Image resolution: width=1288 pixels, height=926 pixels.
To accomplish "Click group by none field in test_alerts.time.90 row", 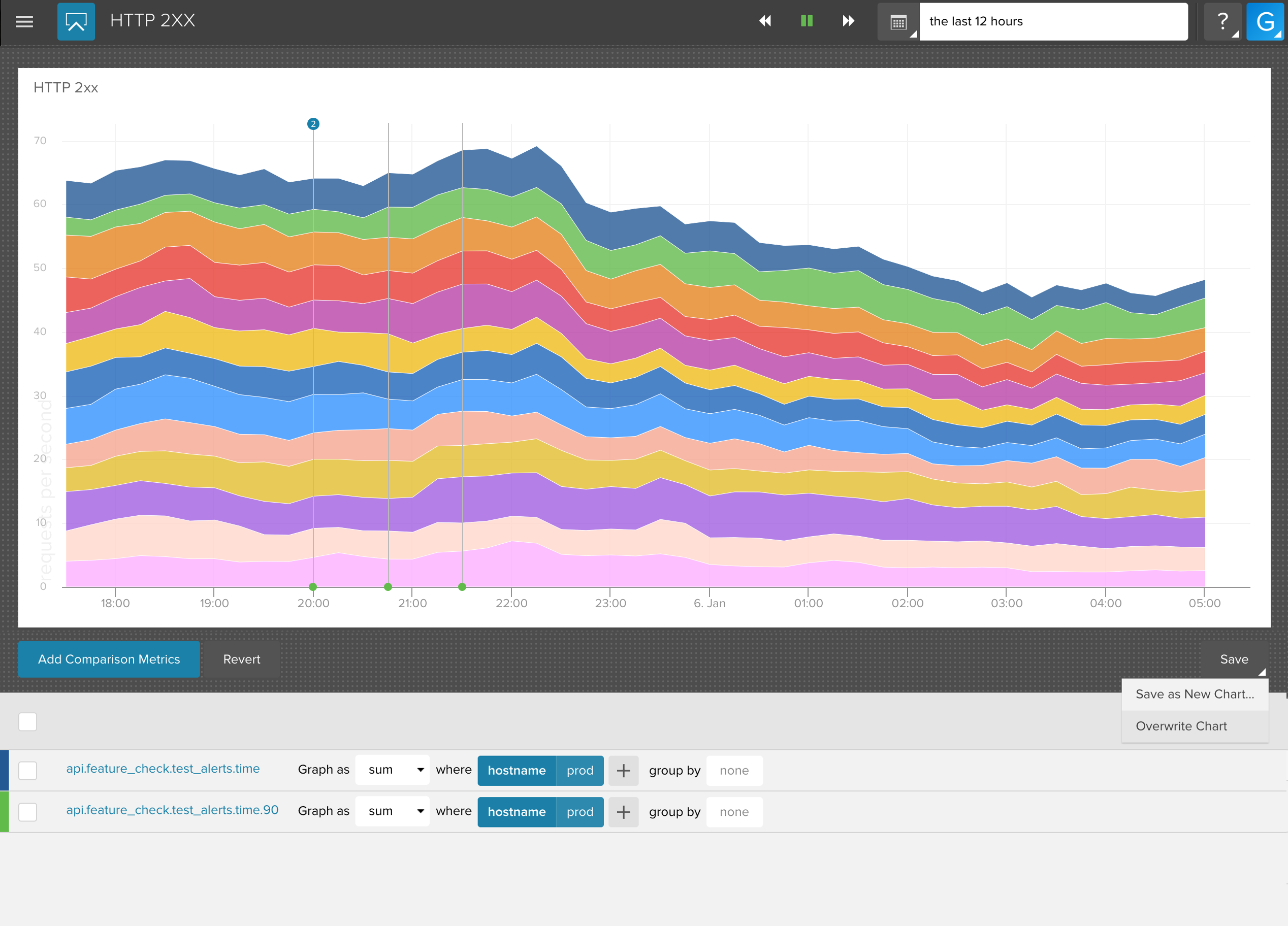I will click(x=734, y=812).
